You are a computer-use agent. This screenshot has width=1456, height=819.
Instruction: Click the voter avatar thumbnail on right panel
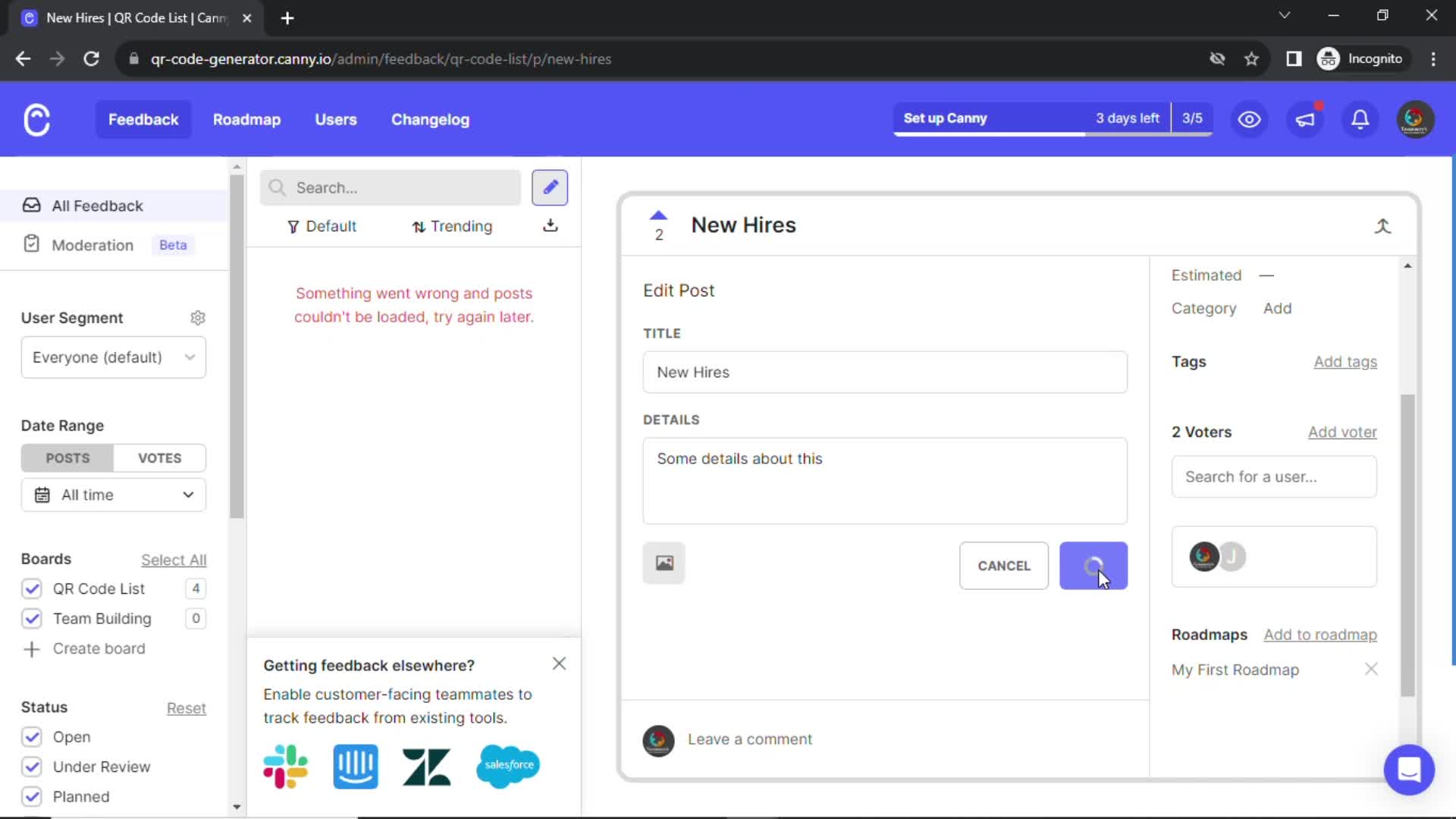click(x=1204, y=555)
